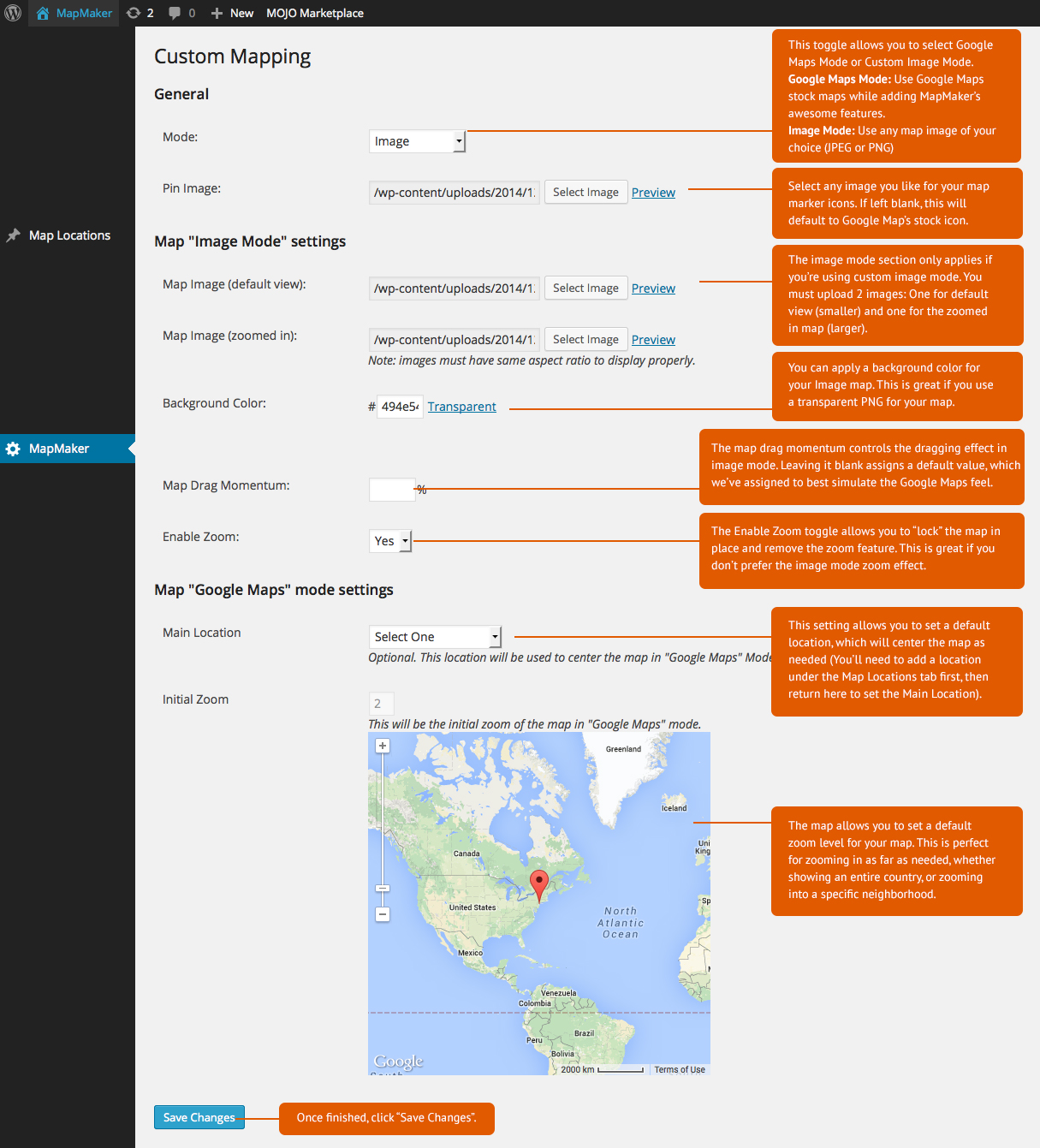Open the Main Location Select One dropdown
The height and width of the screenshot is (1148, 1040).
coord(435,637)
